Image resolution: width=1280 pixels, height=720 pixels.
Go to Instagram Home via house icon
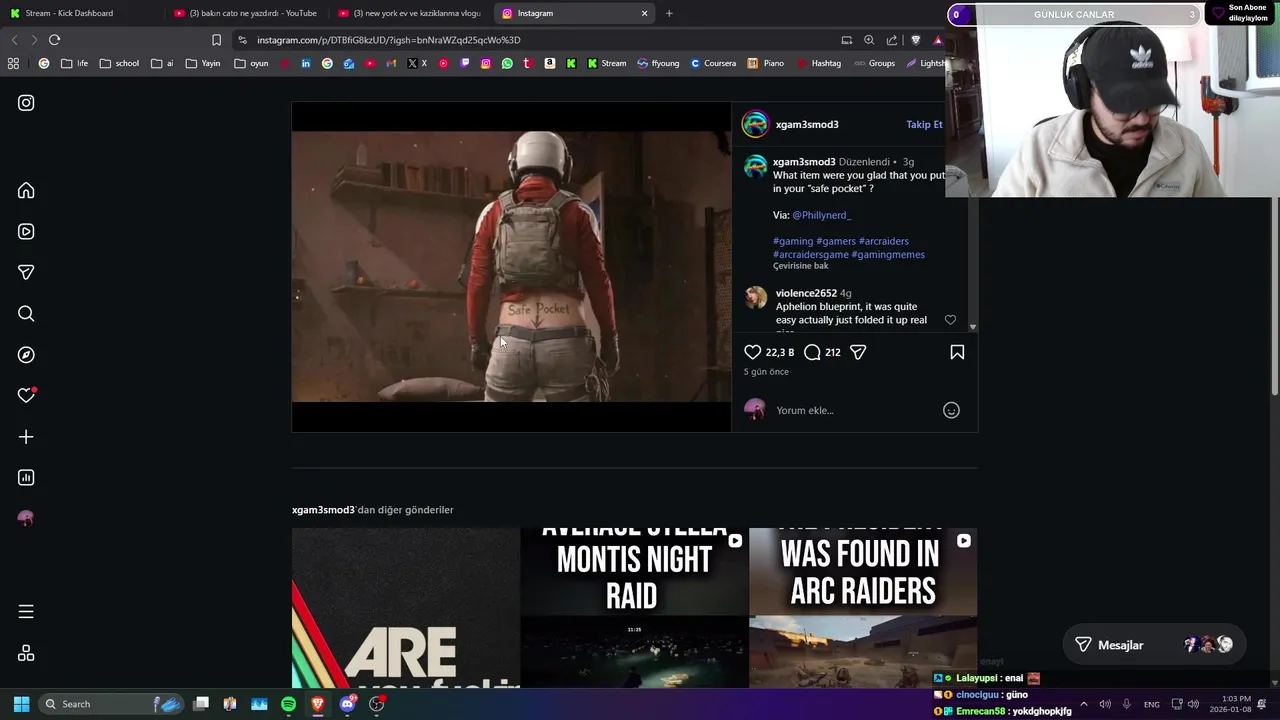click(26, 190)
